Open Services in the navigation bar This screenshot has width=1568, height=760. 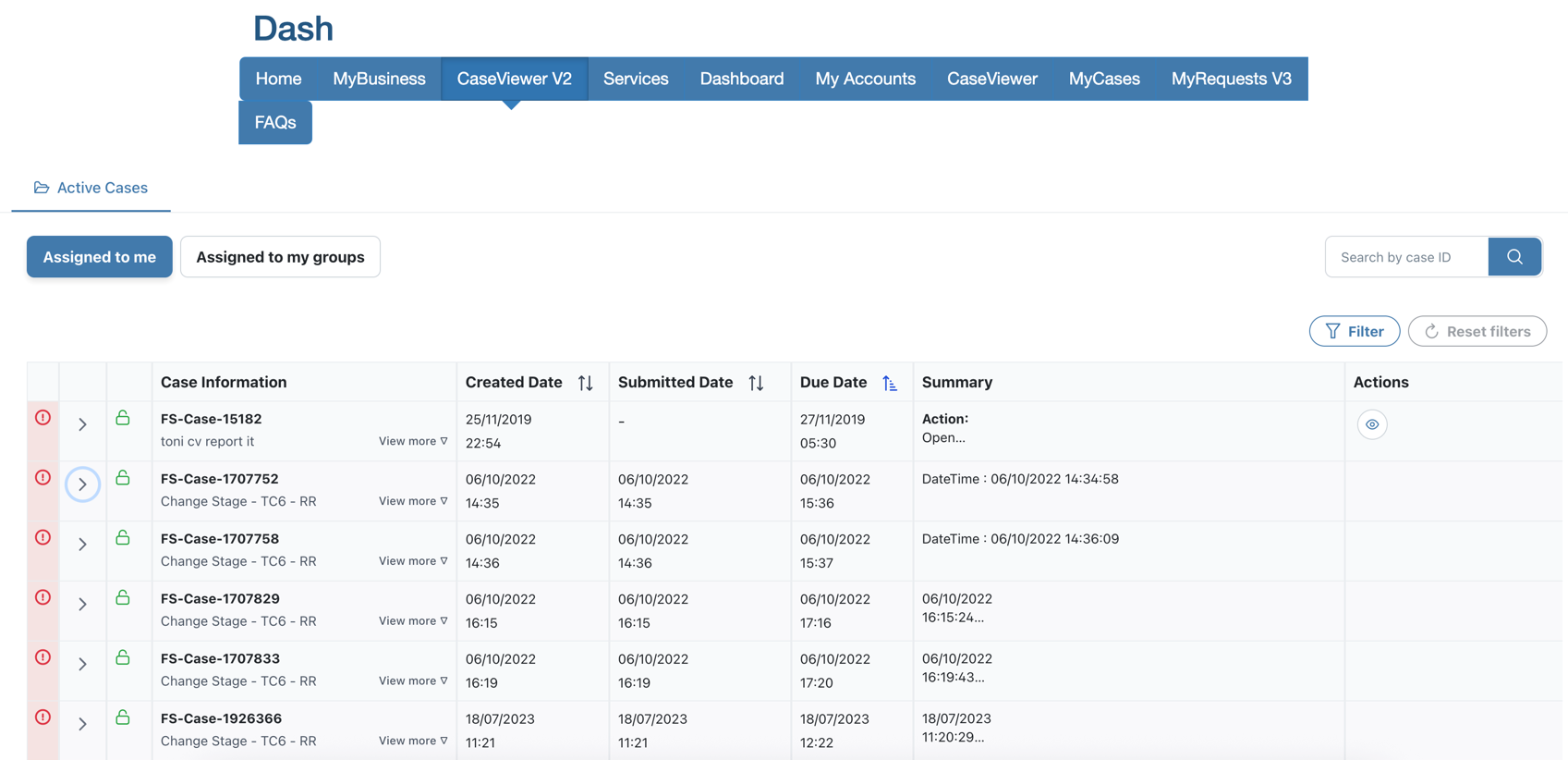(x=636, y=79)
